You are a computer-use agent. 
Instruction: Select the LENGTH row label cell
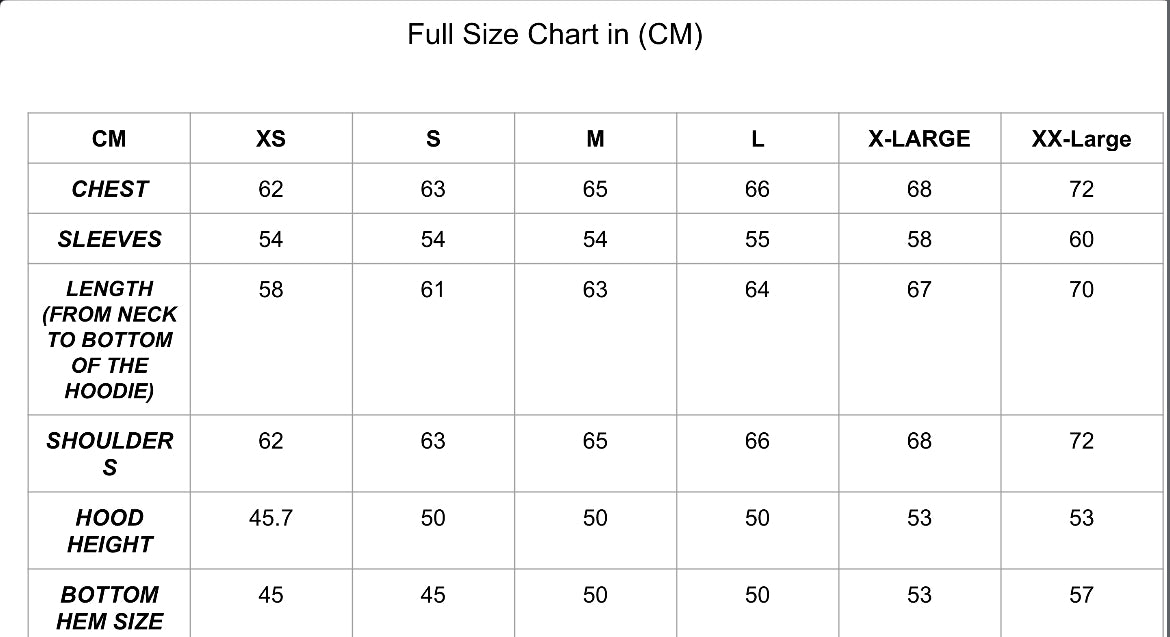pos(109,339)
